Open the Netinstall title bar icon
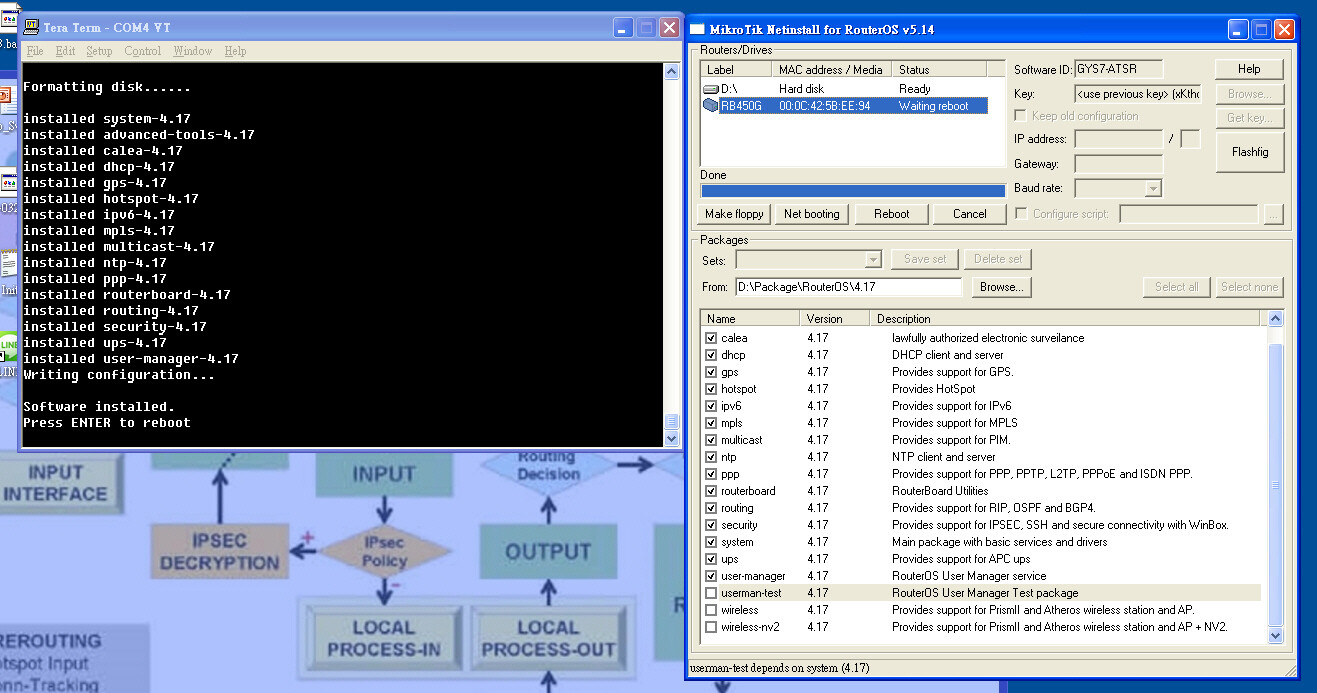The image size is (1317, 693). click(x=698, y=29)
